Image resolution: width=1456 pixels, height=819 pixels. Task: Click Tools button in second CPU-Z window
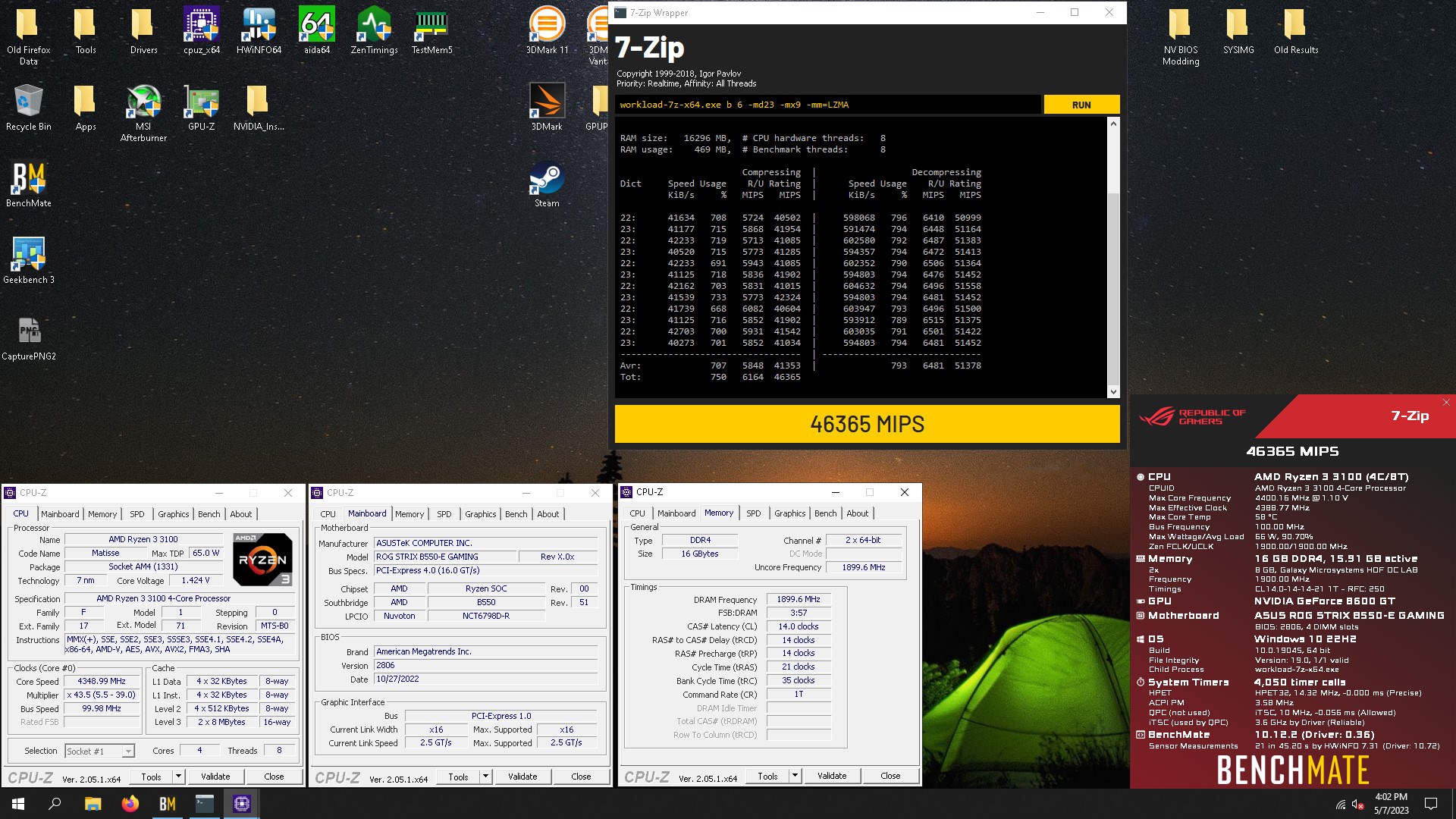pos(458,777)
